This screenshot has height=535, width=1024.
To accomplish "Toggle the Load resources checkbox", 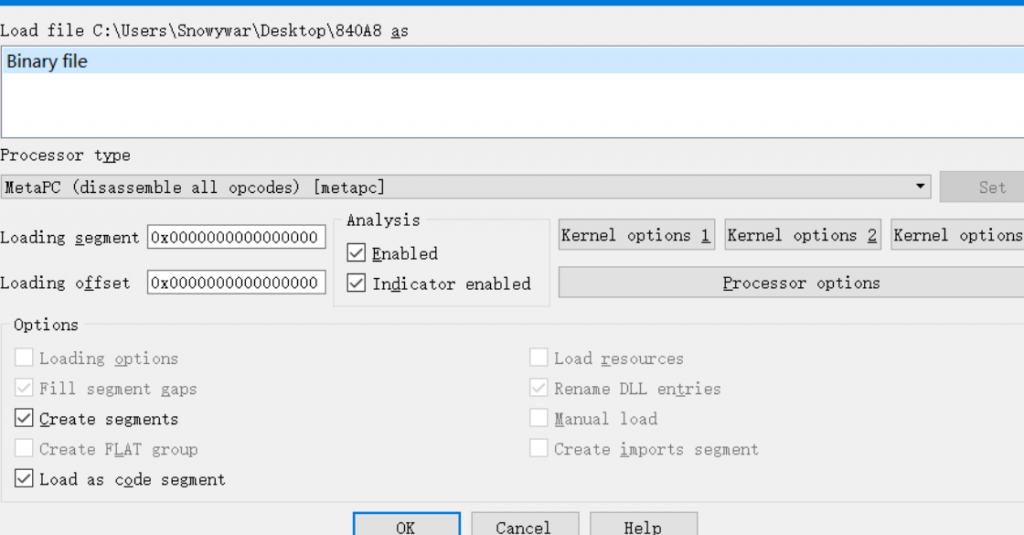I will tap(539, 359).
